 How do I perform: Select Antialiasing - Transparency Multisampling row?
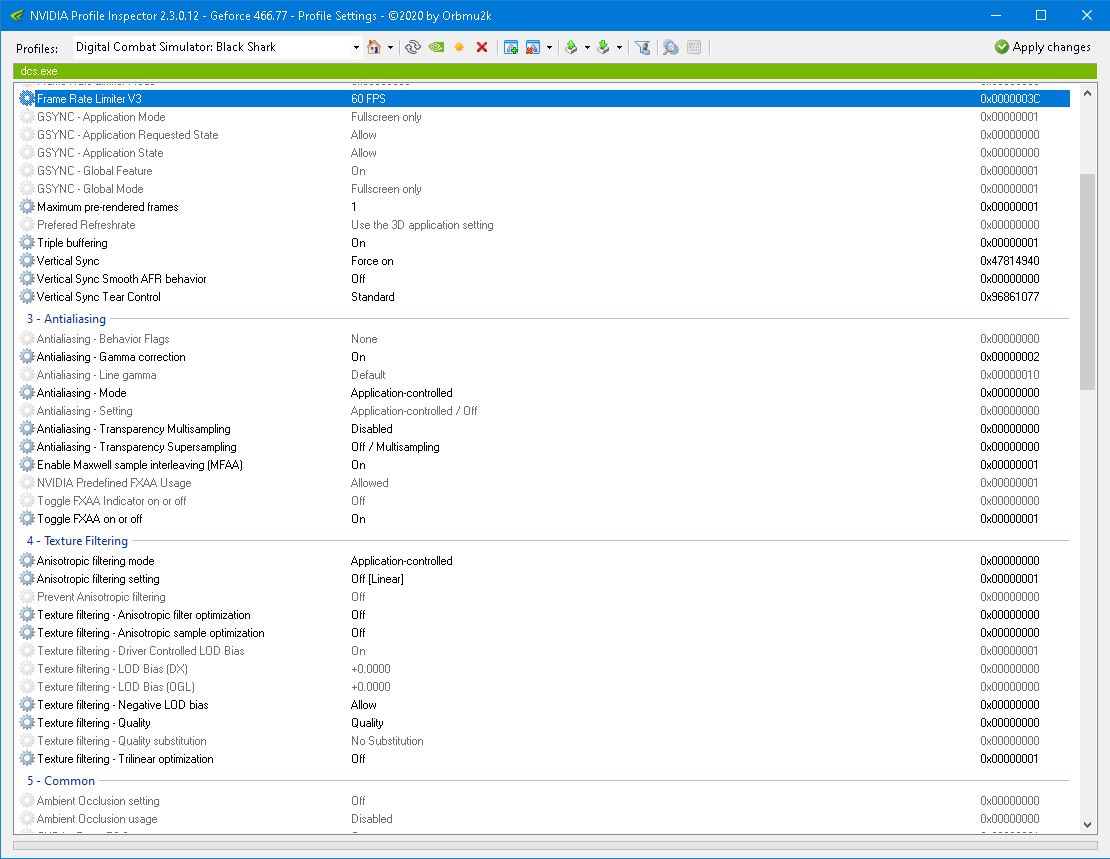click(x=544, y=429)
